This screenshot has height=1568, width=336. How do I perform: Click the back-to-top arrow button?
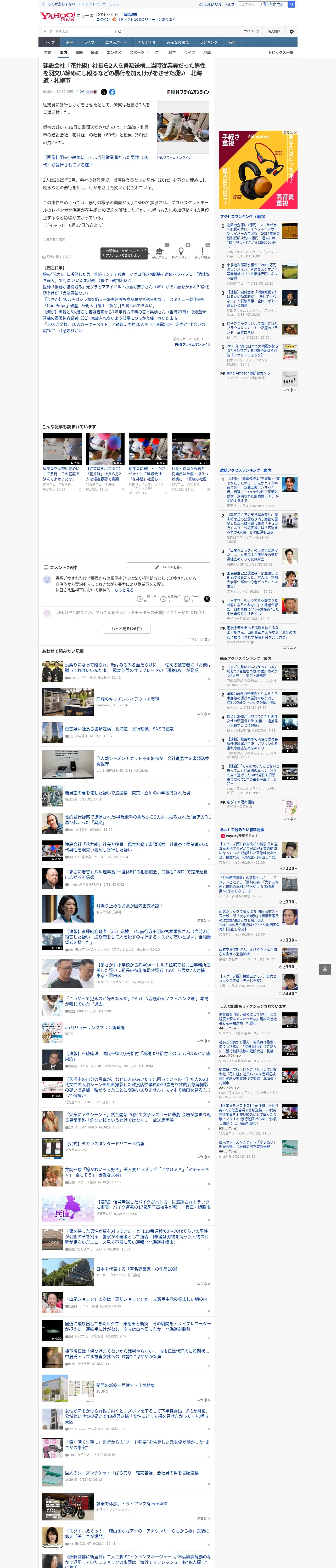325,969
